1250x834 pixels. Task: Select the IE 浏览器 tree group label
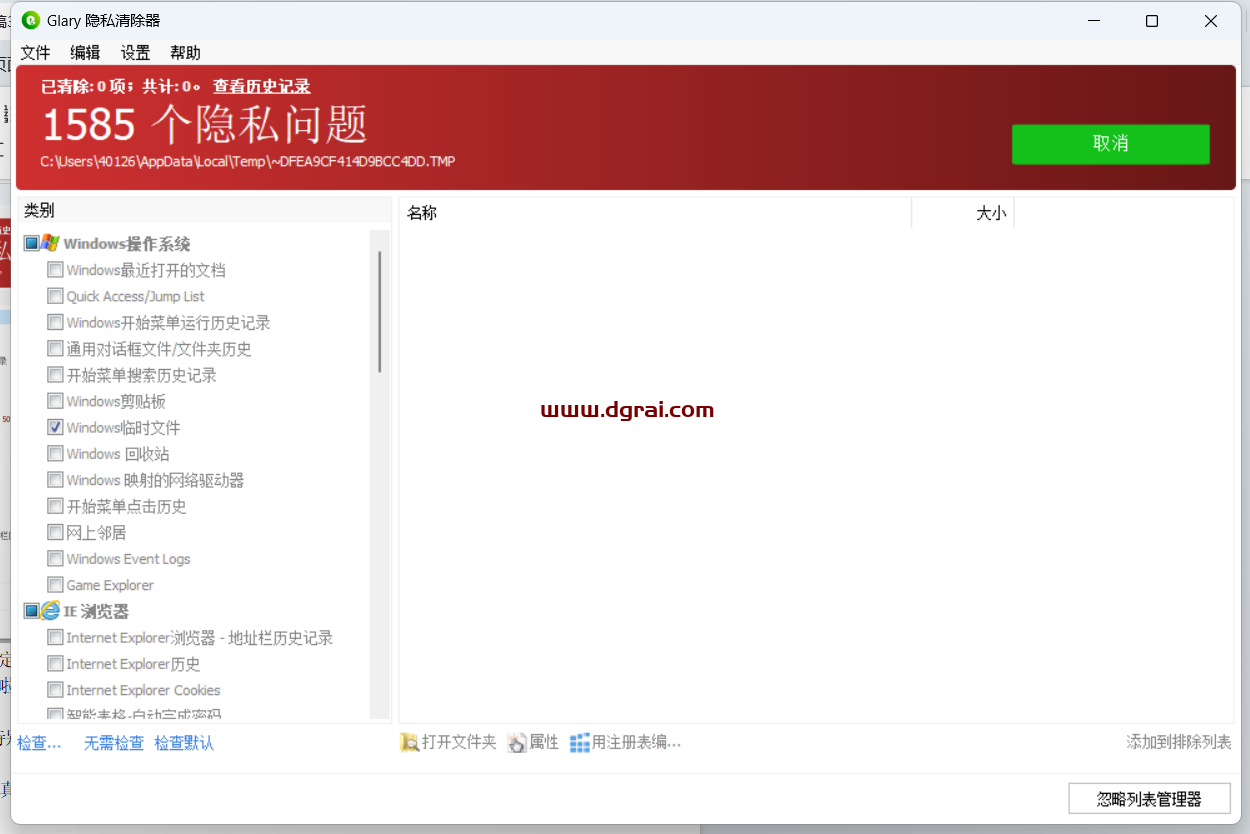click(96, 611)
